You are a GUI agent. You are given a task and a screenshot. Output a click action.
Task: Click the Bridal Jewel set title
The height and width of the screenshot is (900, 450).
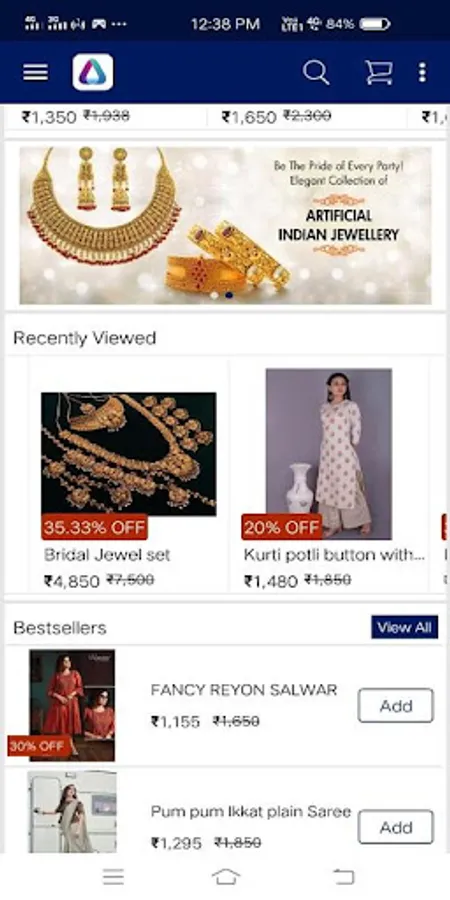pyautogui.click(x=107, y=555)
